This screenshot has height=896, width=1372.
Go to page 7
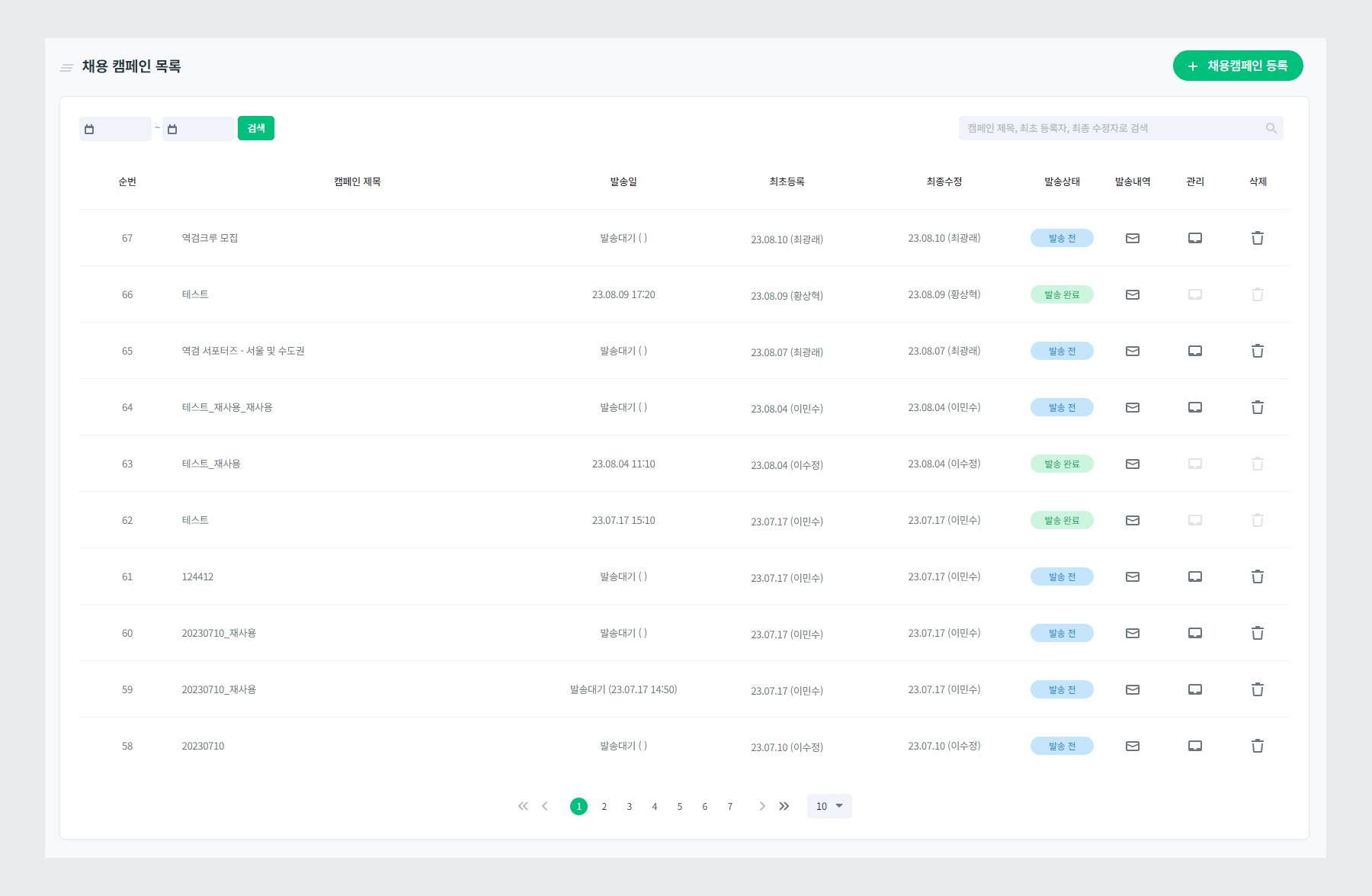pos(730,806)
